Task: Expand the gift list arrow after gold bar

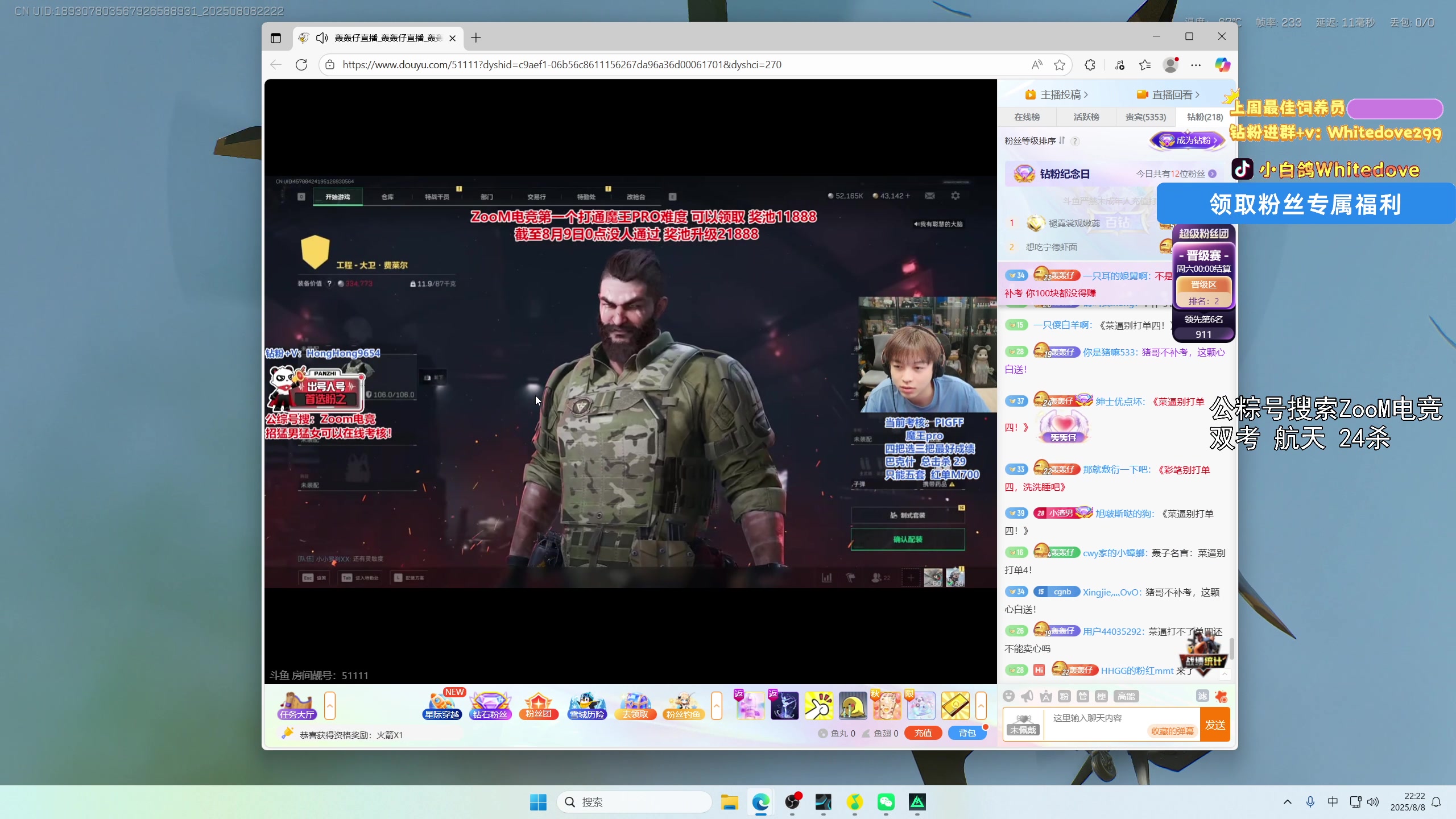Action: coord(981,706)
